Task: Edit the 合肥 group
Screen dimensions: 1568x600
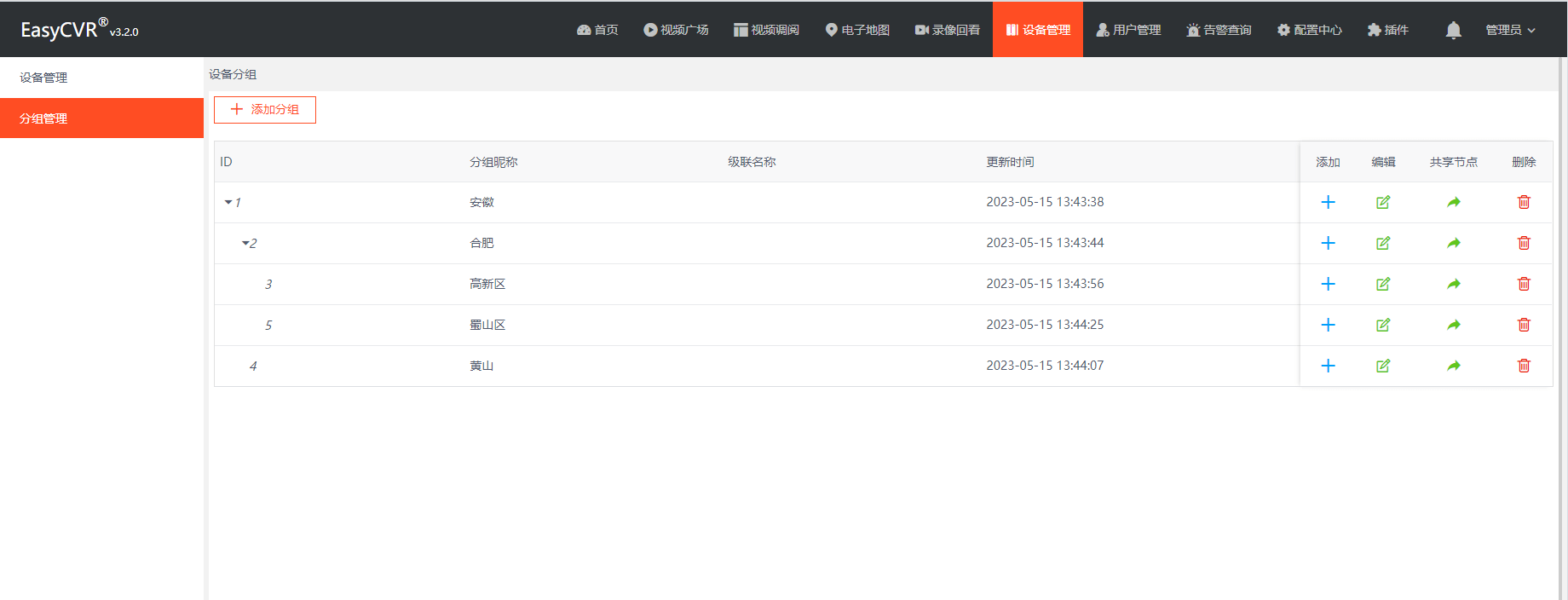Action: click(1383, 243)
